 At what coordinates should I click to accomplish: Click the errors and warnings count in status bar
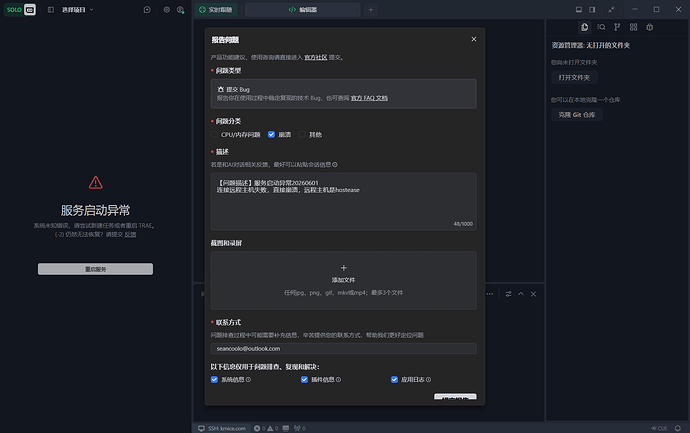coord(266,428)
